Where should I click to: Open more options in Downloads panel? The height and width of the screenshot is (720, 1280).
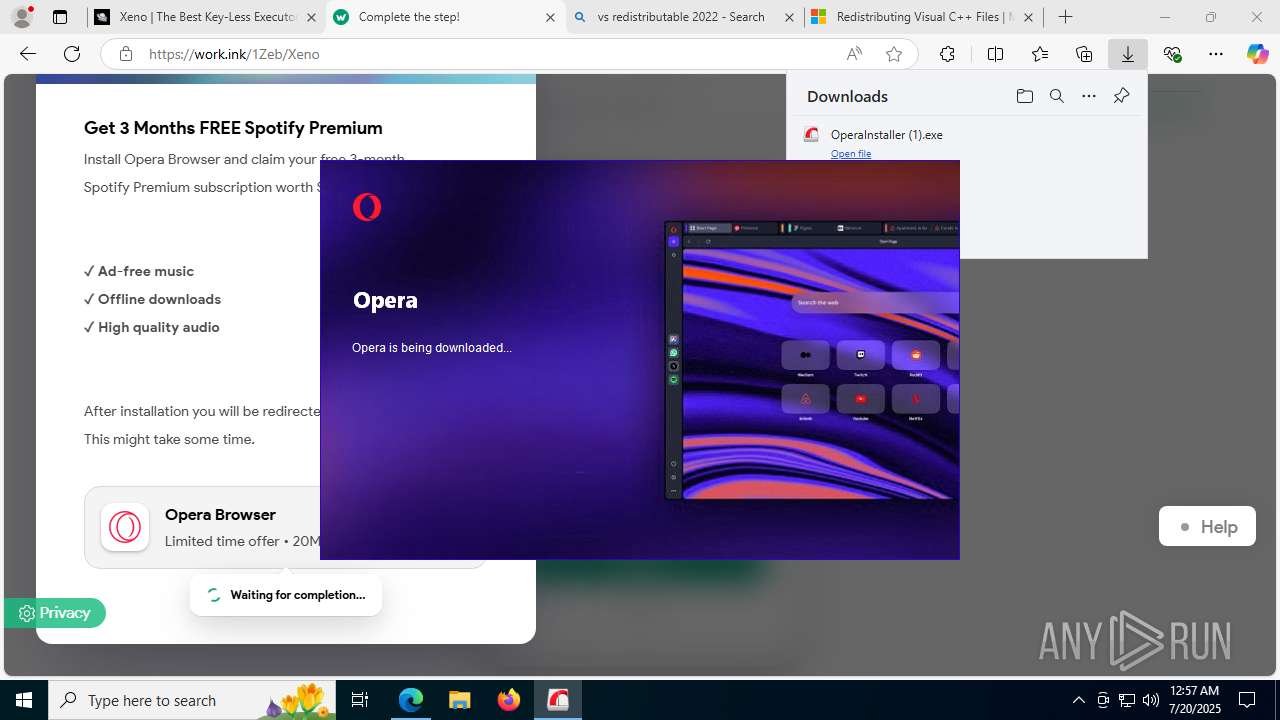1089,96
